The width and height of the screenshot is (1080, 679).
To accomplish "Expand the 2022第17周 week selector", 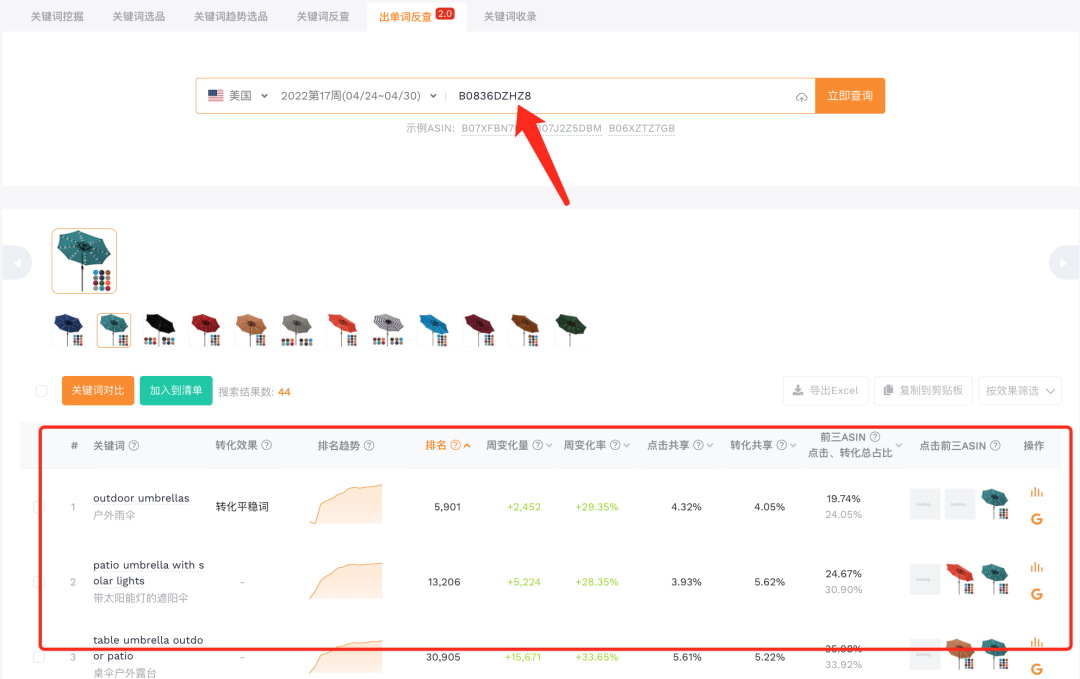I will [359, 96].
